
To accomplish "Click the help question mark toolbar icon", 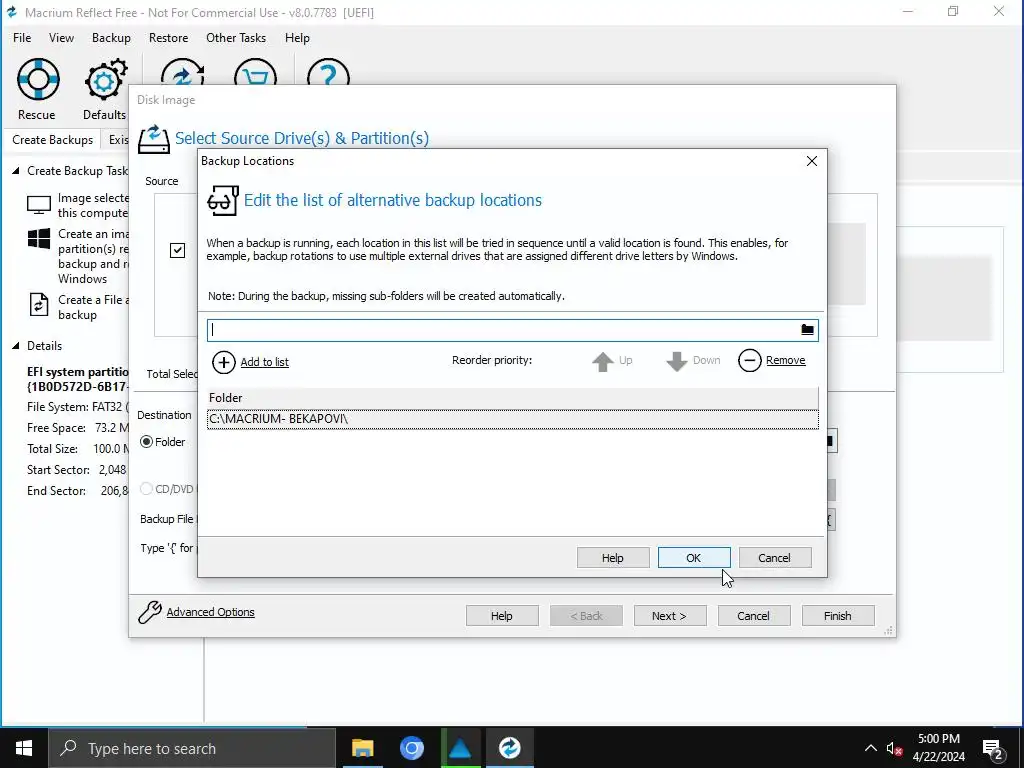I will [328, 72].
